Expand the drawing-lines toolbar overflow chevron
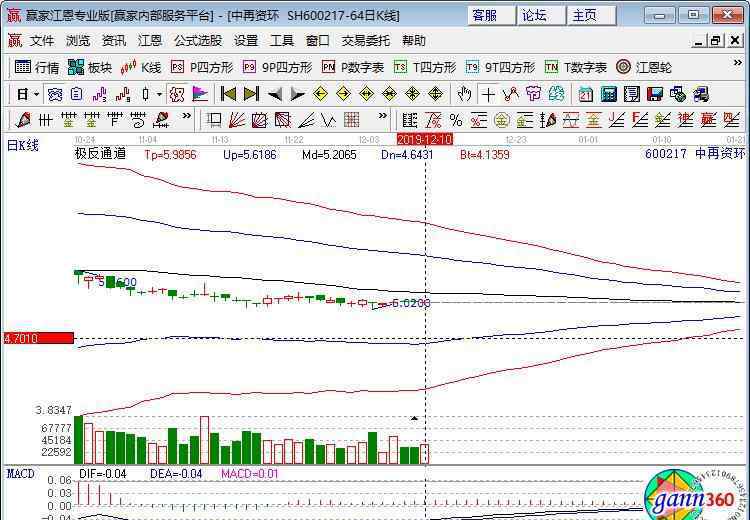750x520 pixels. click(187, 115)
